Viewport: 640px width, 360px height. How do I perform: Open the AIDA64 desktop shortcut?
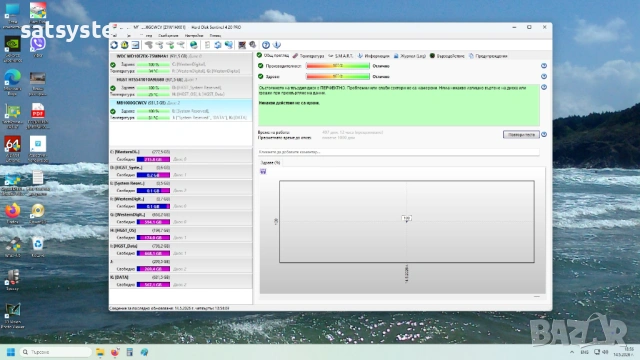pyautogui.click(x=13, y=149)
